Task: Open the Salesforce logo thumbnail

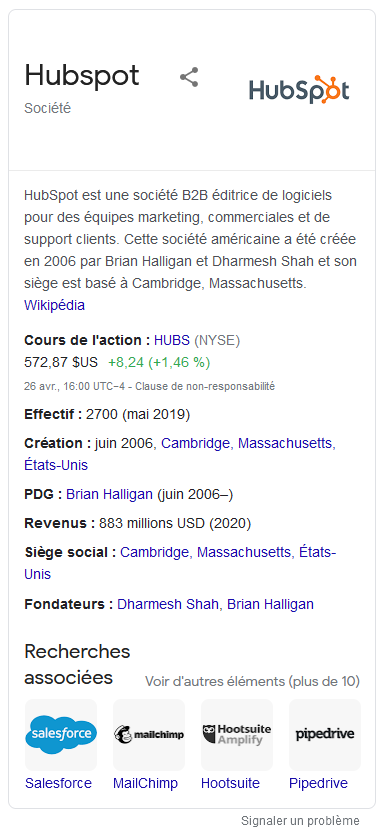Action: point(61,735)
